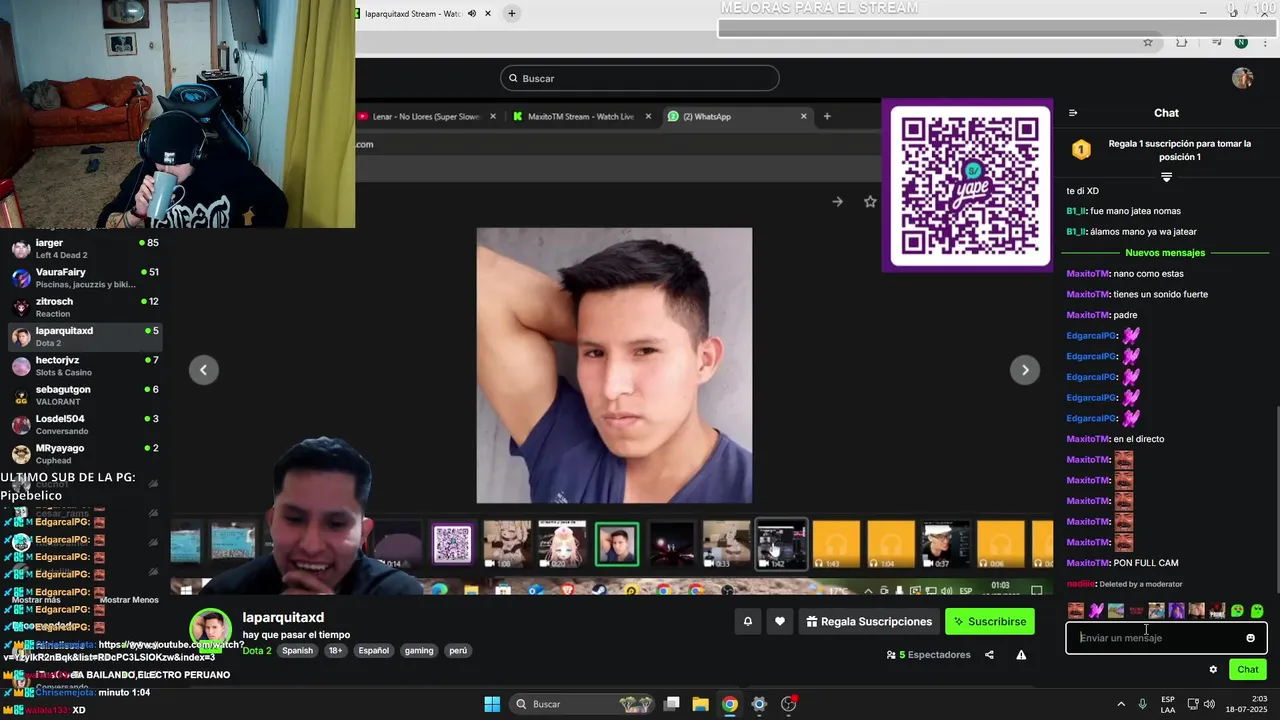The image size is (1280, 720).
Task: Click Nuevos mensajes divider to jump down
Action: click(1165, 253)
